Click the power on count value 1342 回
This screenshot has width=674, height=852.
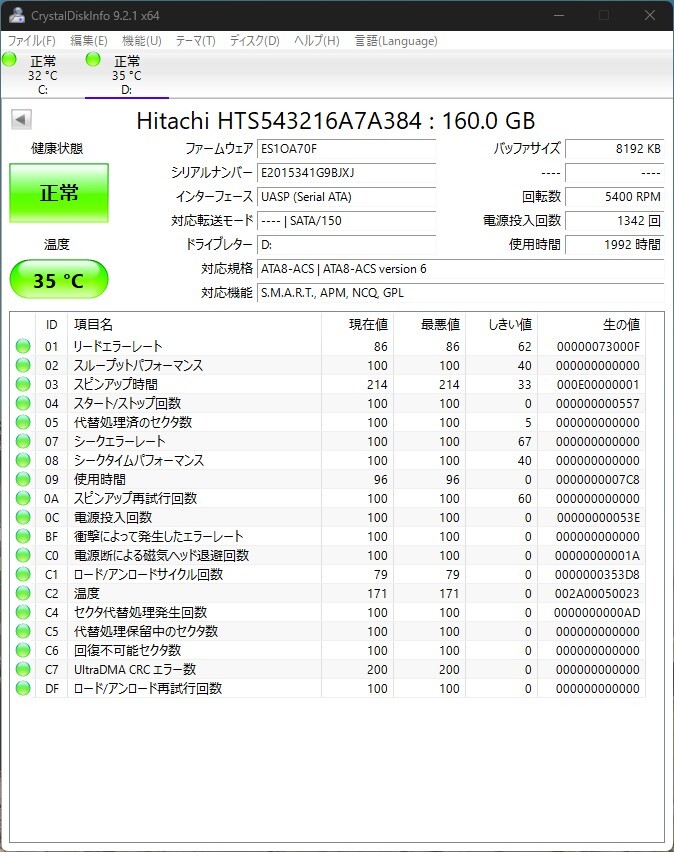click(x=615, y=221)
